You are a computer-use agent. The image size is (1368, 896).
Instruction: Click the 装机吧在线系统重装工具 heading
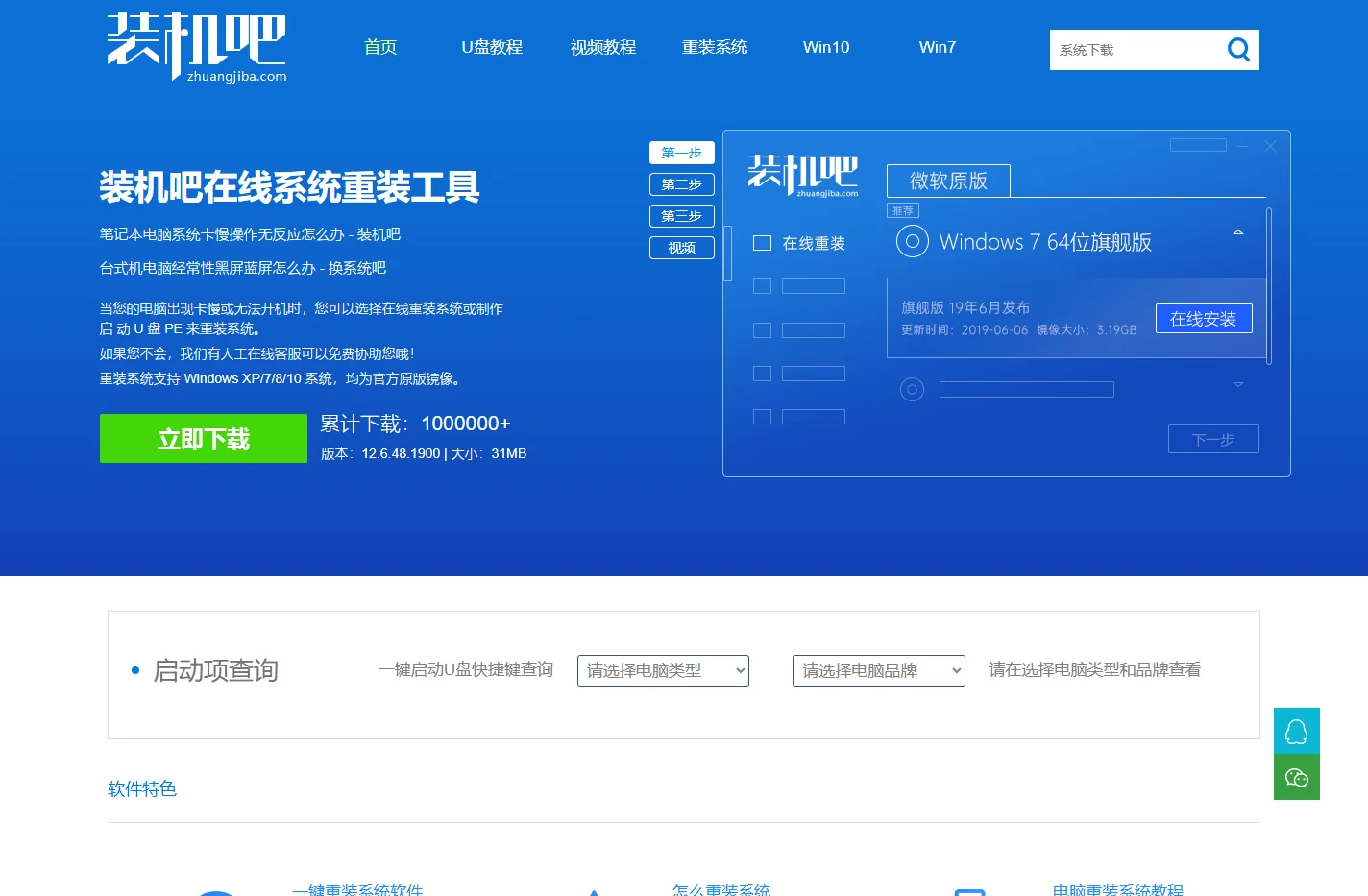point(289,186)
